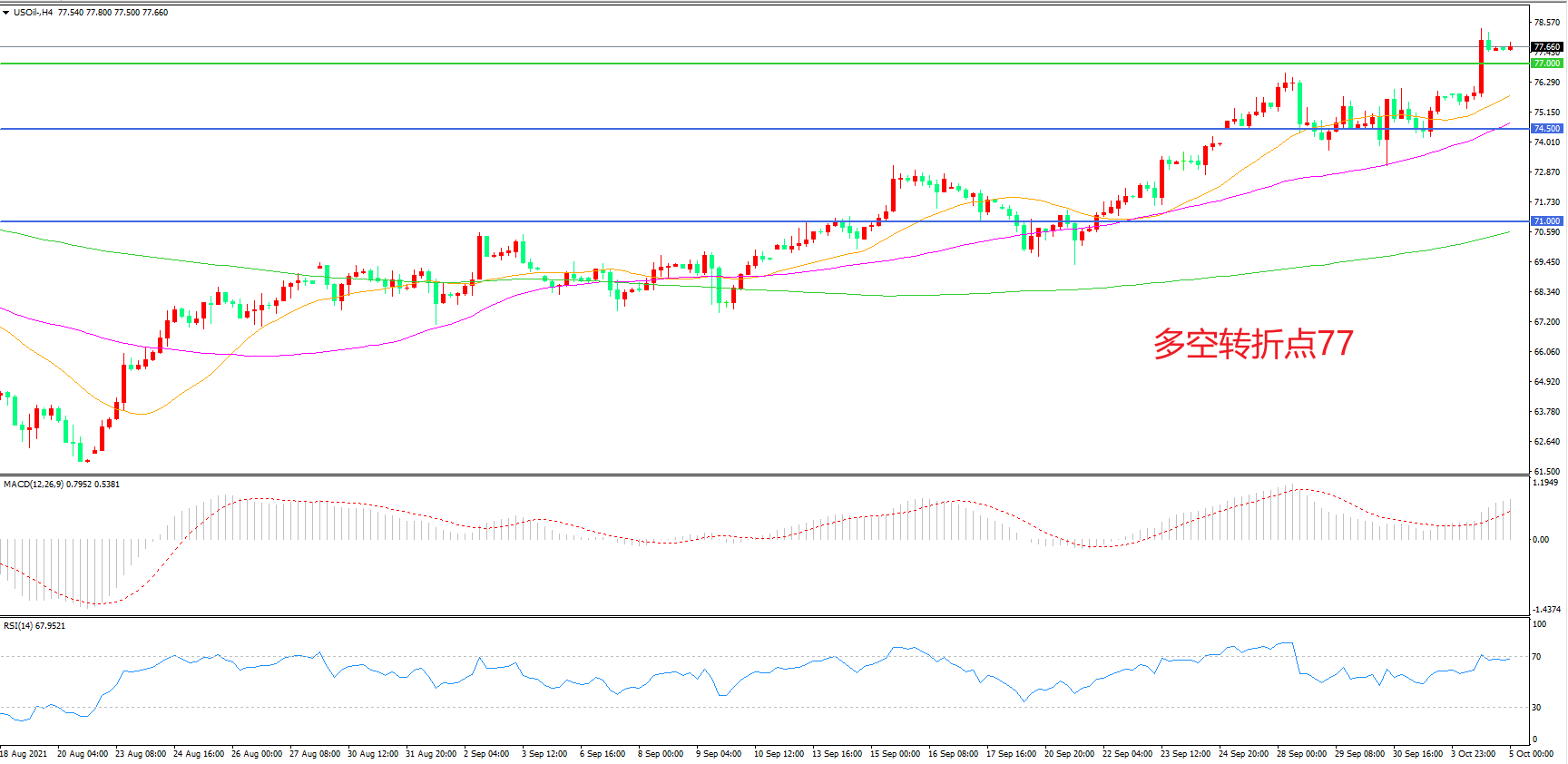This screenshot has width=1568, height=764.
Task: Click the RSI 30 level marker
Action: (x=1536, y=708)
